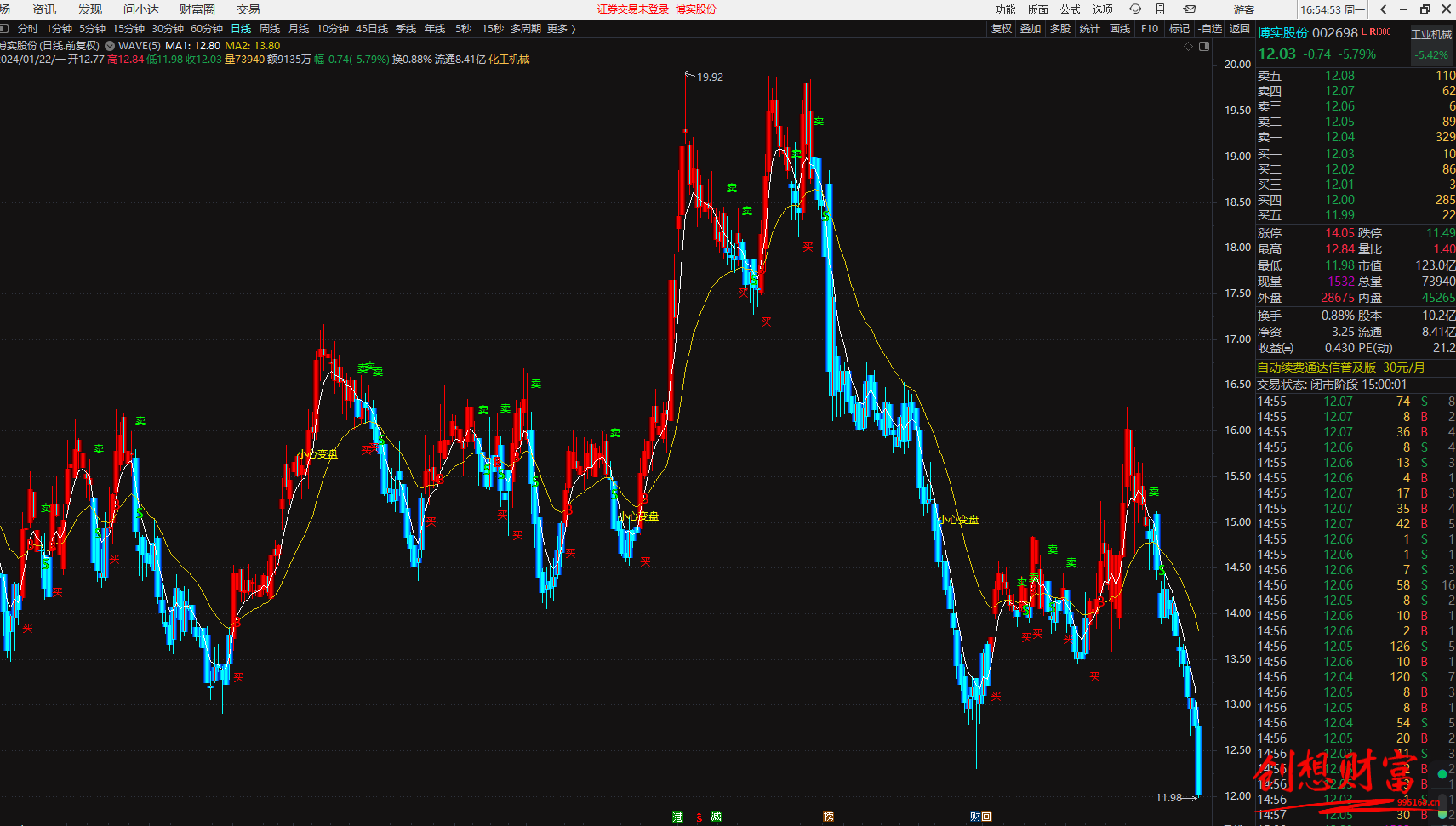This screenshot has width=1456, height=826.
Task: Click the 19.92 high price label on chart
Action: [x=710, y=77]
